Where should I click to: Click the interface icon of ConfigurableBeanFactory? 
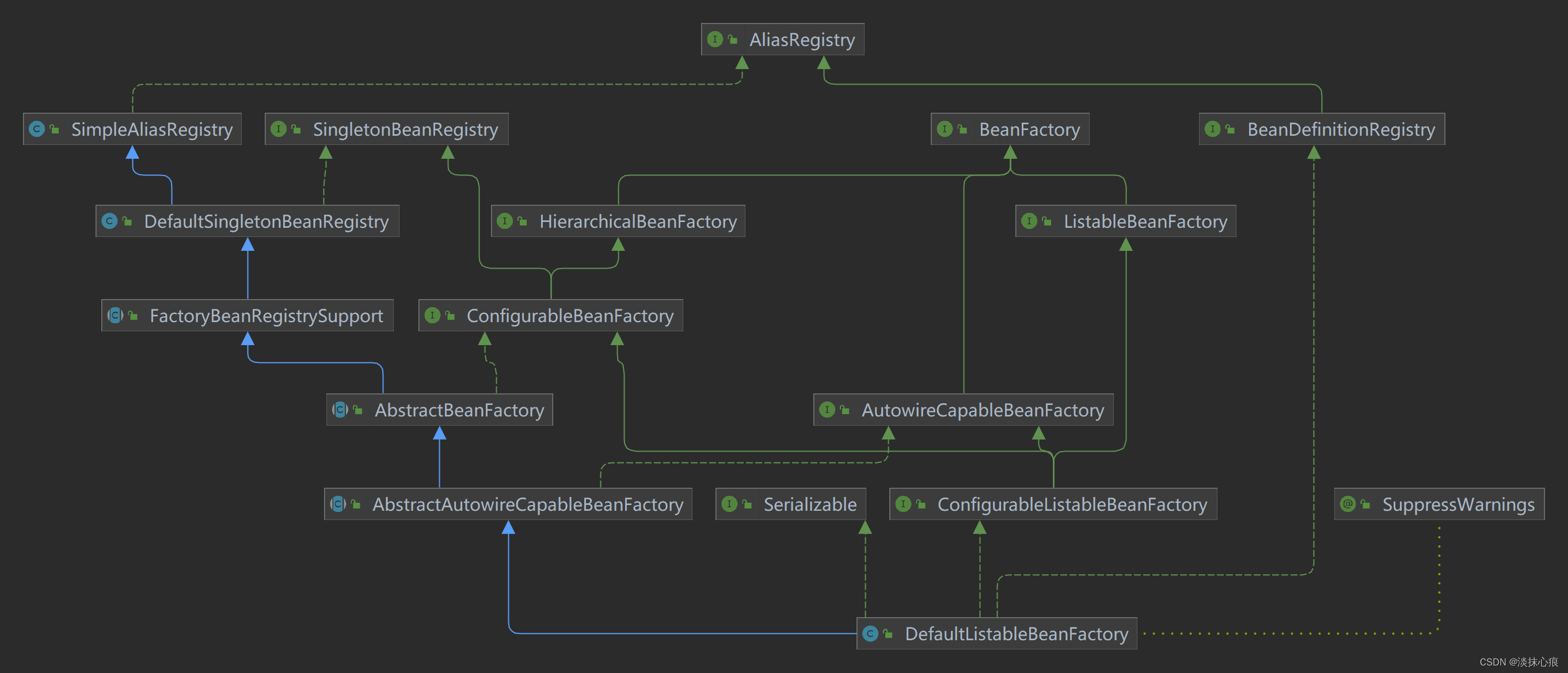tap(432, 315)
